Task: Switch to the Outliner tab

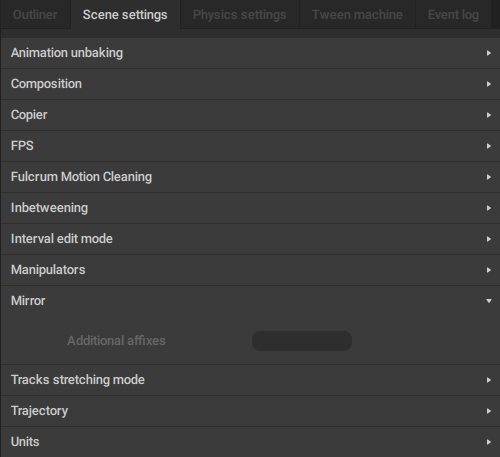Action: pyautogui.click(x=35, y=15)
